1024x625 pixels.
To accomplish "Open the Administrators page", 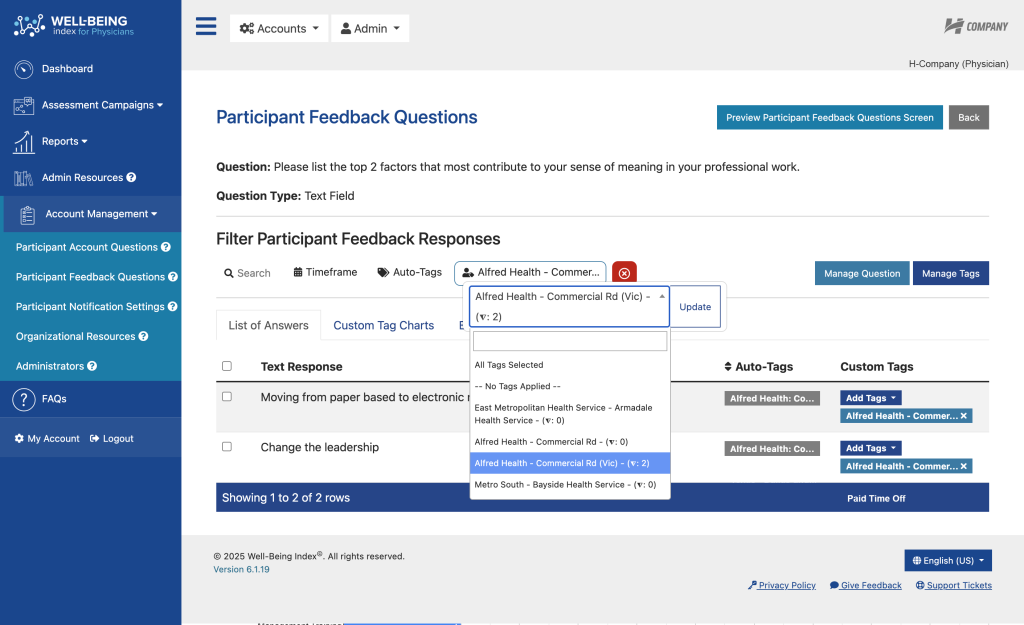I will (50, 366).
